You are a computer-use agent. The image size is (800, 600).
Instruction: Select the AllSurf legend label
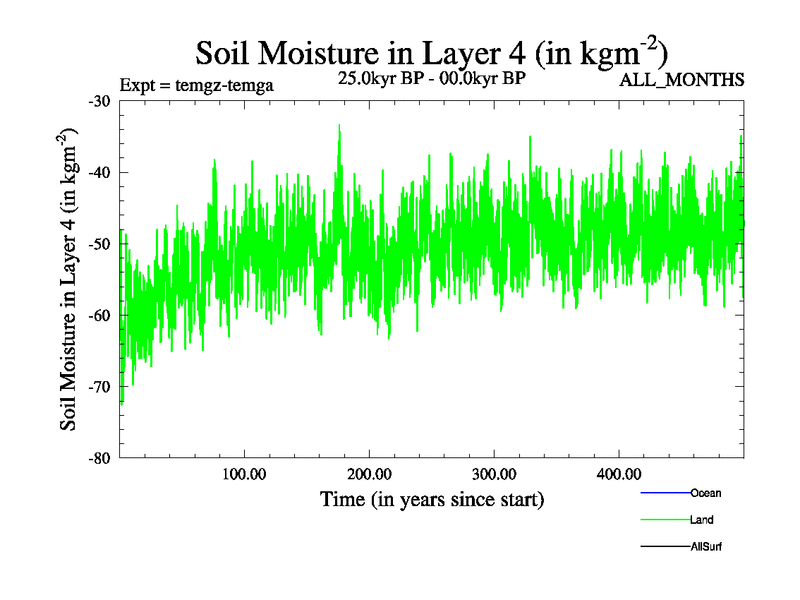click(706, 547)
